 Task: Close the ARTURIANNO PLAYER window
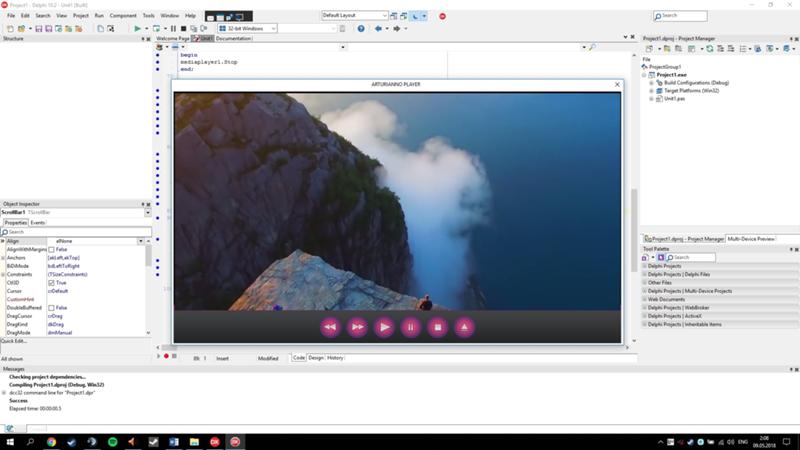coord(617,84)
